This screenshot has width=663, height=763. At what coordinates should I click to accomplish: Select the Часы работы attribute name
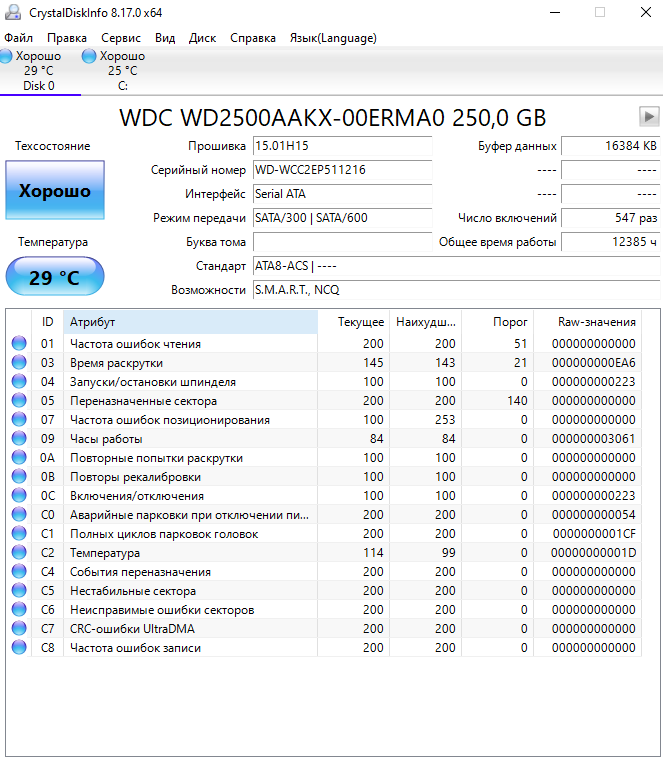point(106,439)
